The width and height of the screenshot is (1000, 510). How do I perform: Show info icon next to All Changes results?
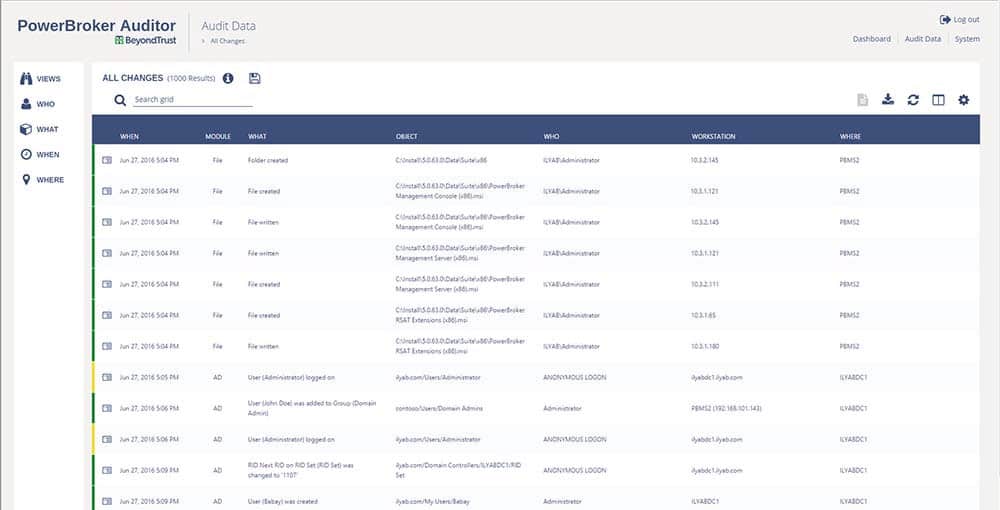tap(228, 78)
